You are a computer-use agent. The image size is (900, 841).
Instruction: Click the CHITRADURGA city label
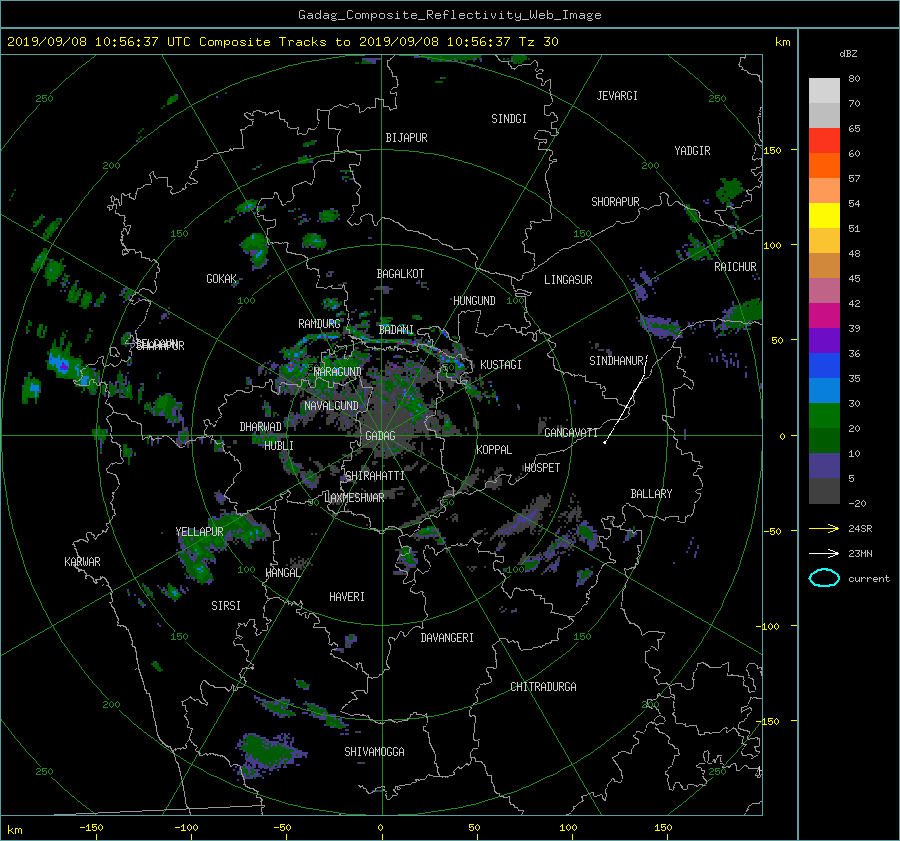(x=543, y=687)
